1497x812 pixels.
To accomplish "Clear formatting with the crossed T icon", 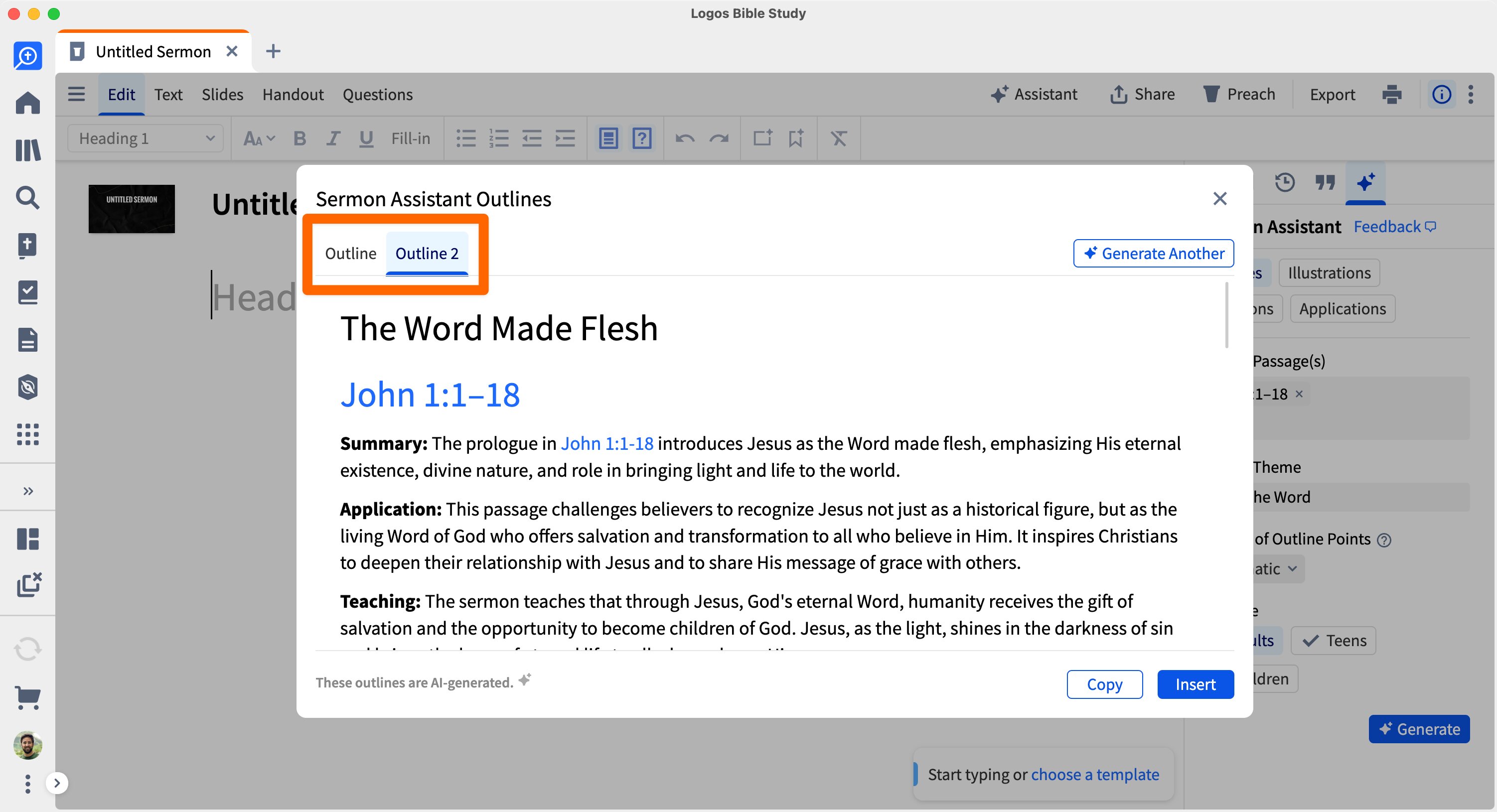I will 839,138.
